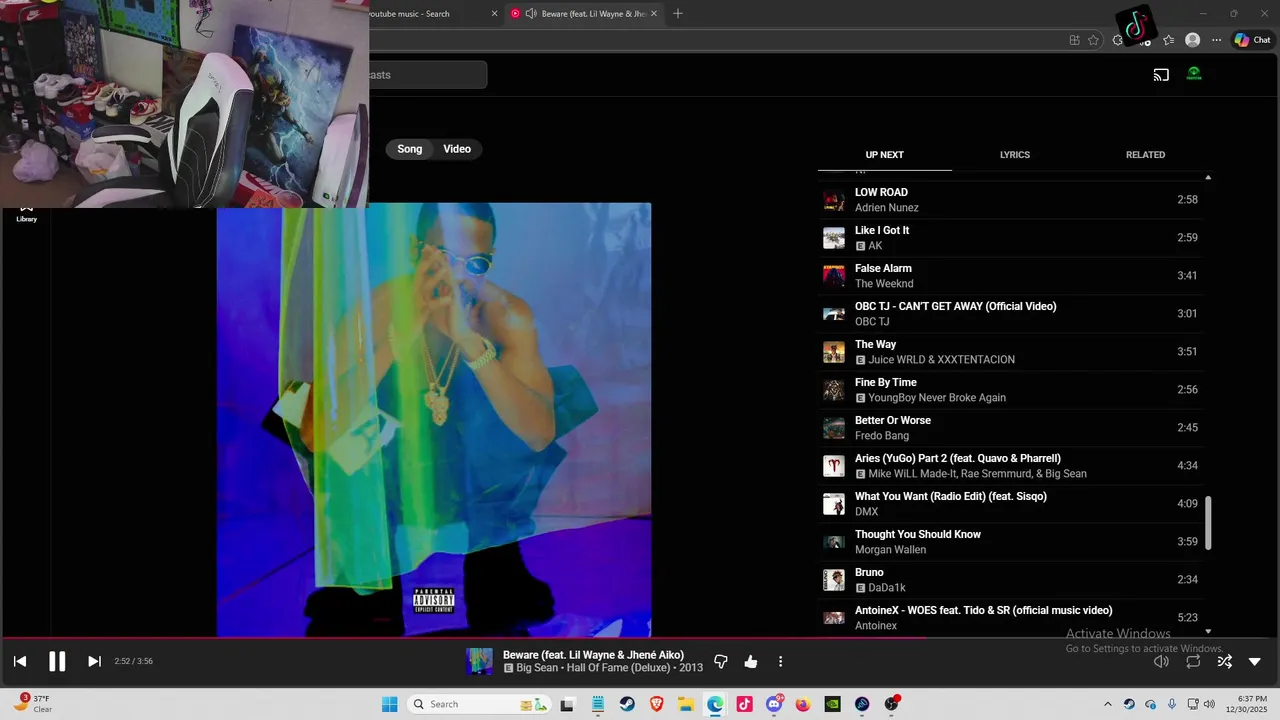The width and height of the screenshot is (1280, 720).
Task: Click the False Alarm album thumbnail
Action: [x=834, y=276]
